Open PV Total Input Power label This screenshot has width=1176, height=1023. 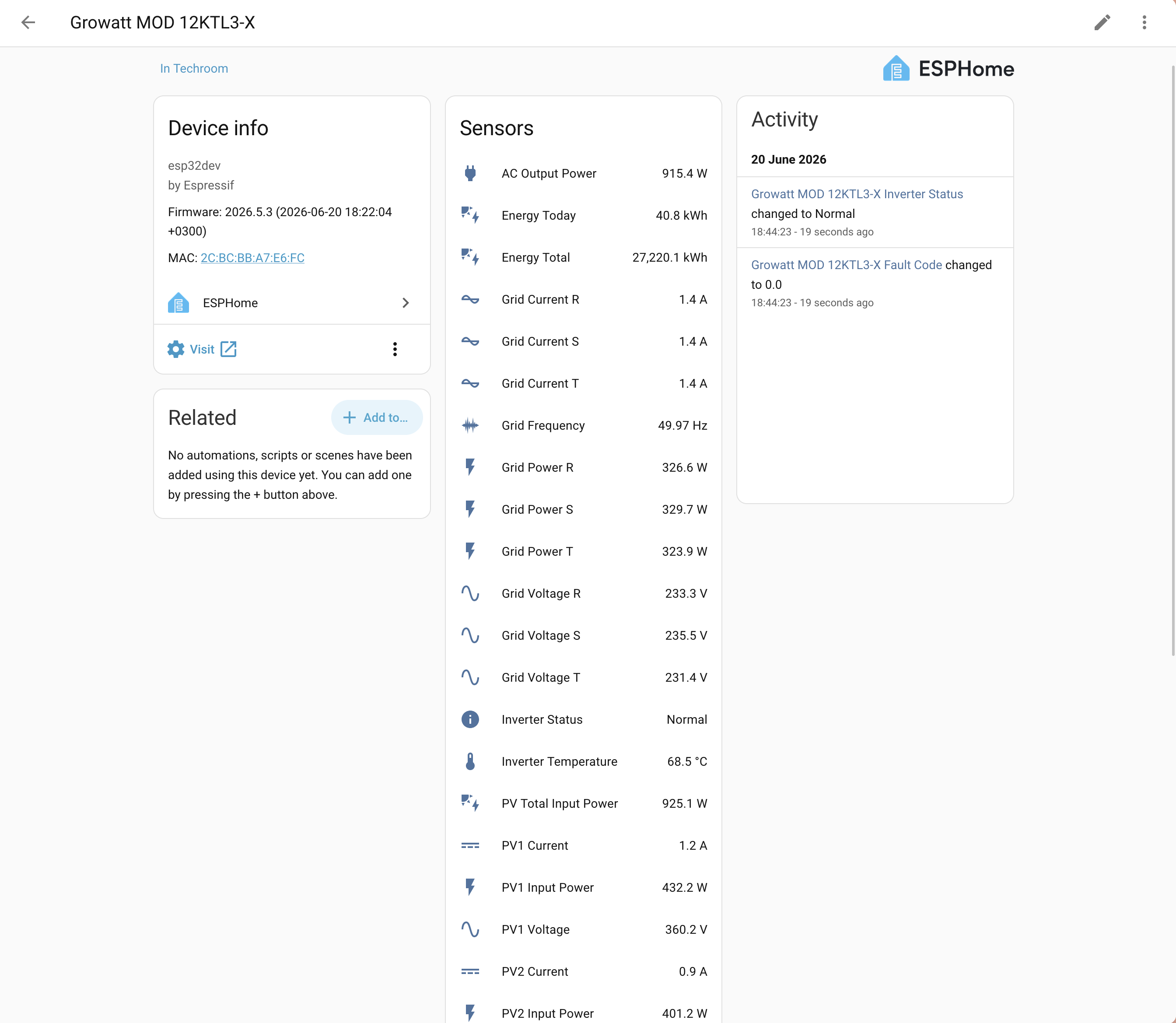point(560,803)
